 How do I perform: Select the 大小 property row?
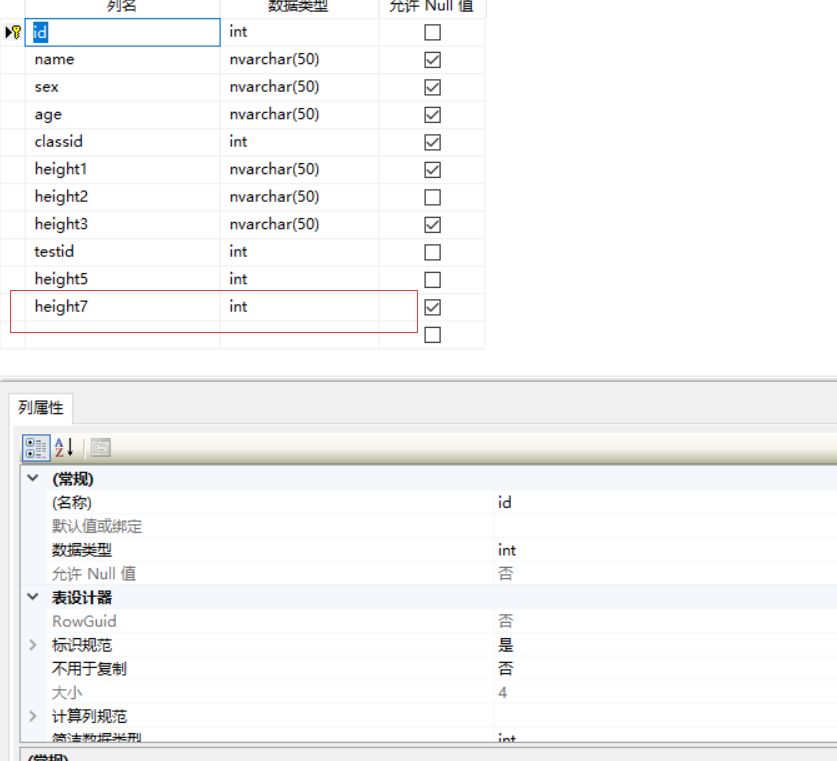coord(441,692)
